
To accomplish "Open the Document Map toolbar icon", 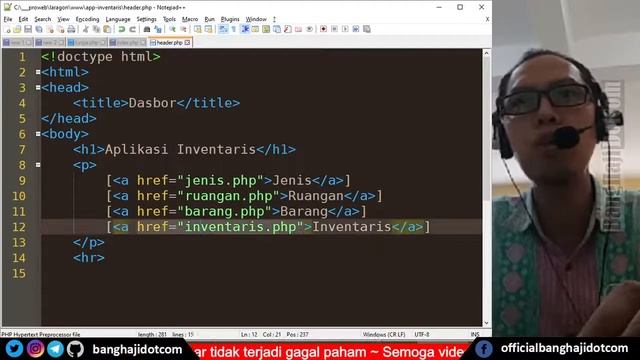I will tap(266, 29).
